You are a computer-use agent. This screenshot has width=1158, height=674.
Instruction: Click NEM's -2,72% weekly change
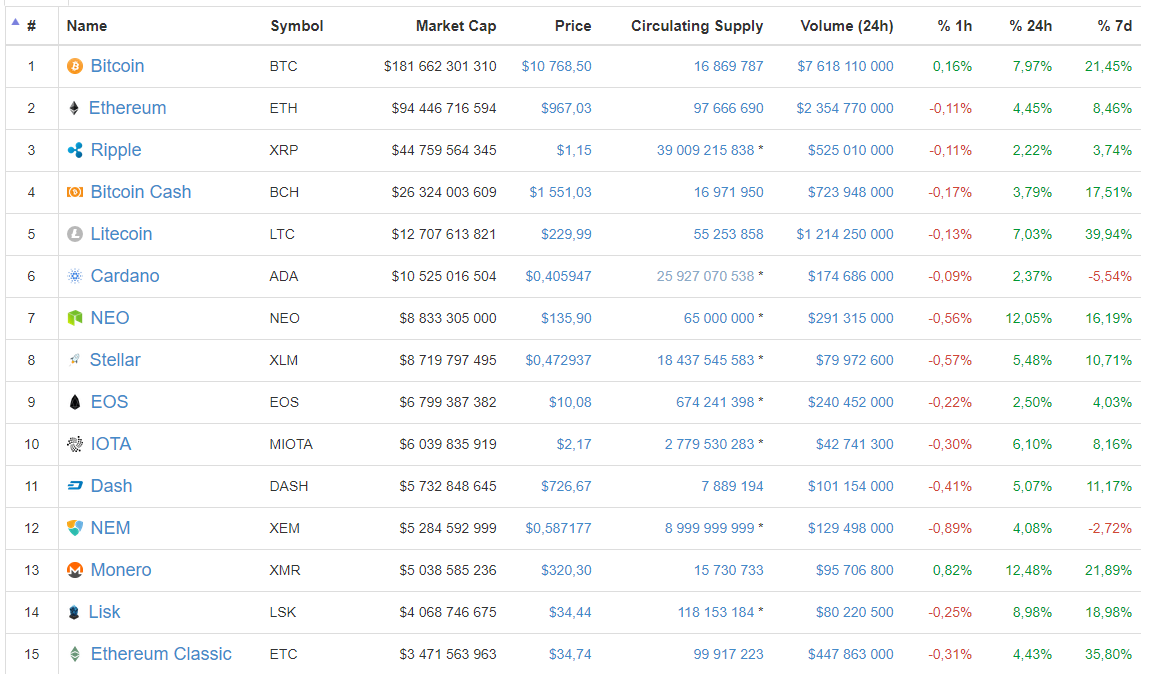[x=1109, y=529]
